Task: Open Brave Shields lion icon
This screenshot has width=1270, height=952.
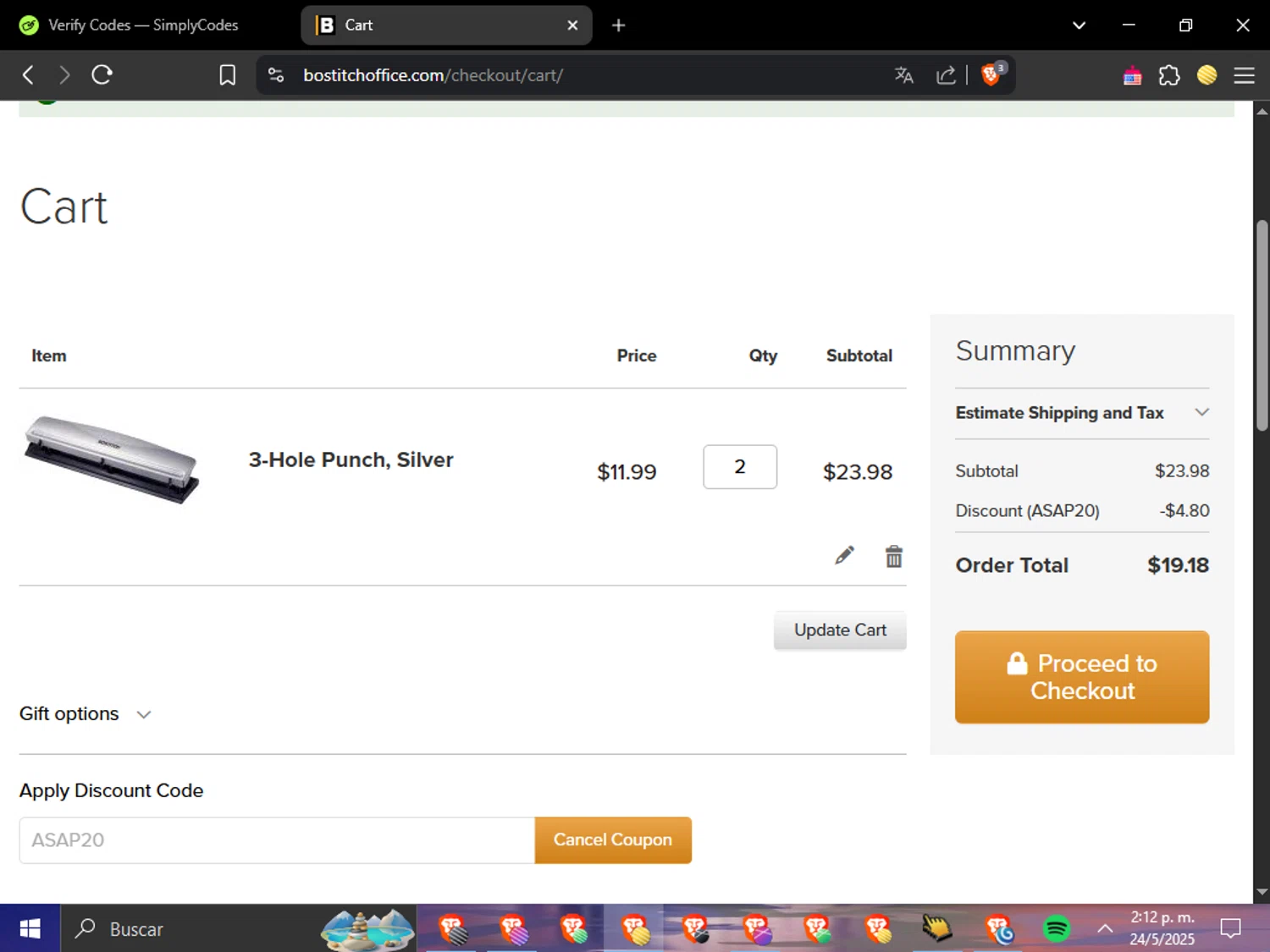Action: [991, 74]
